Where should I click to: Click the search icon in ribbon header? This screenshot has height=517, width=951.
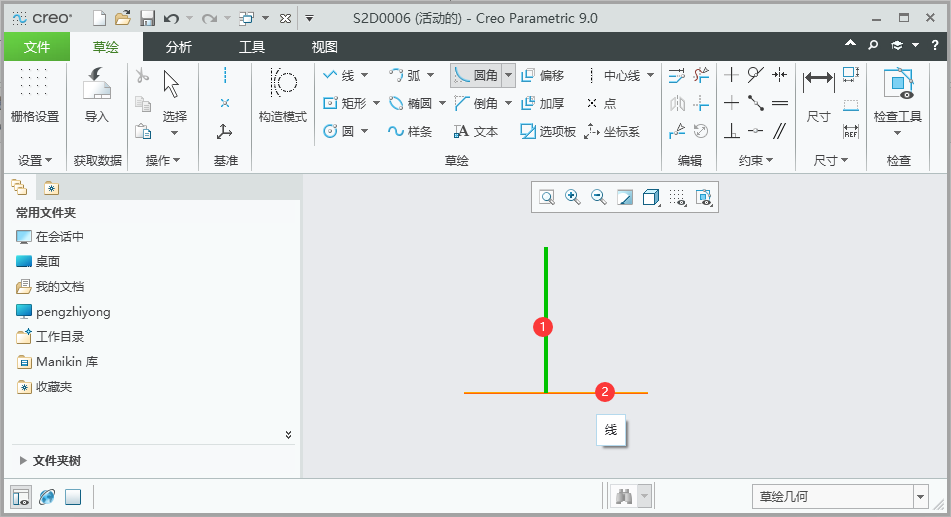pyautogui.click(x=873, y=45)
